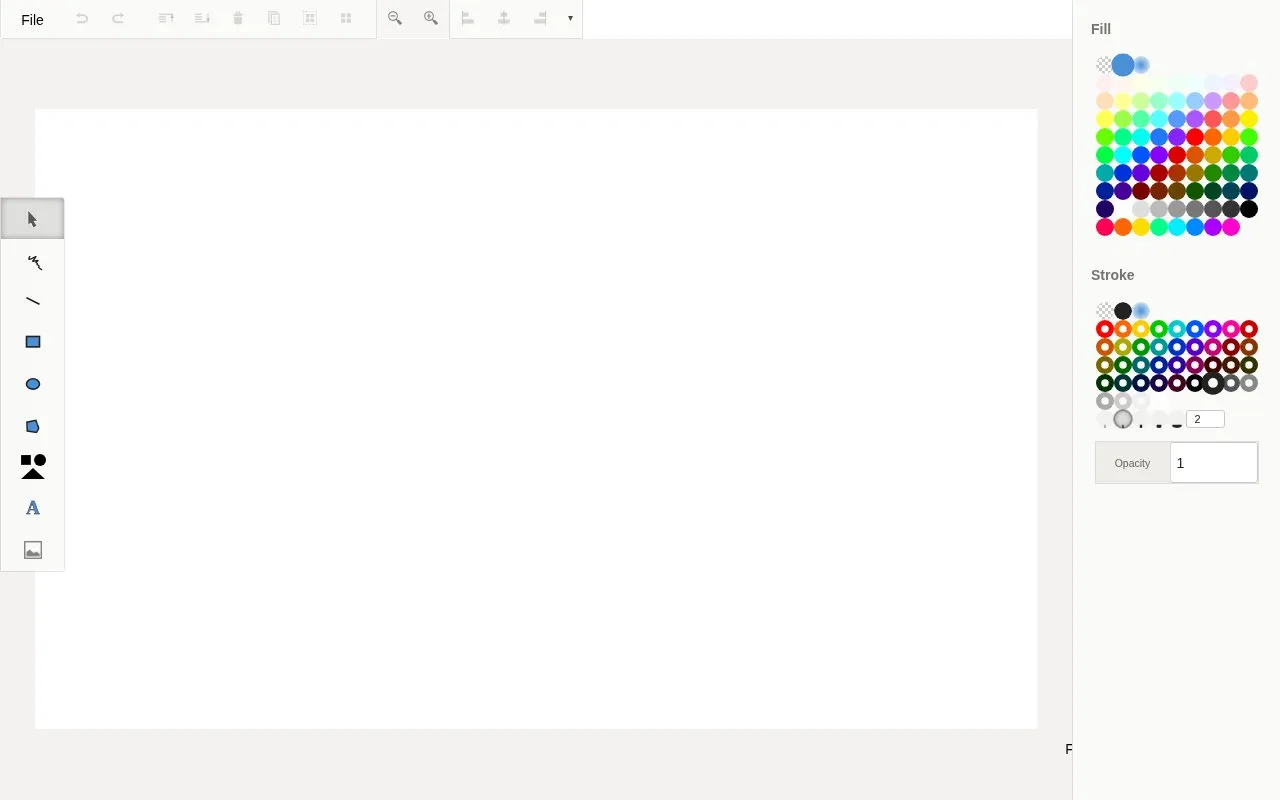This screenshot has height=800, width=1280.
Task: Select the ellipse tool
Action: pyautogui.click(x=33, y=384)
